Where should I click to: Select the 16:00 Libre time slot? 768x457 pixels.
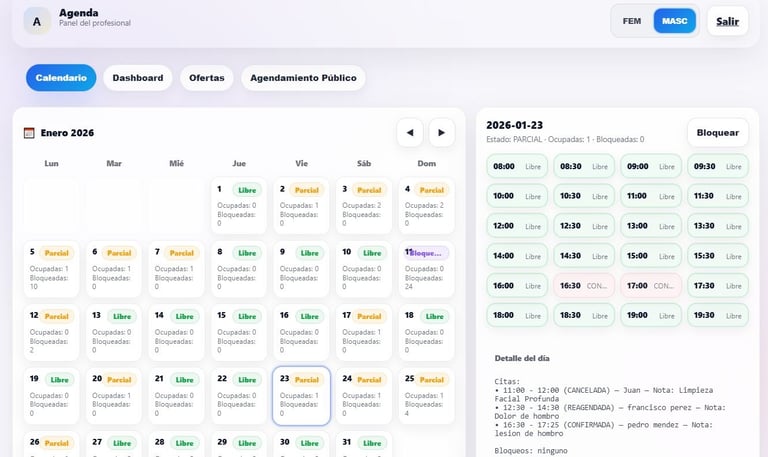pos(517,286)
